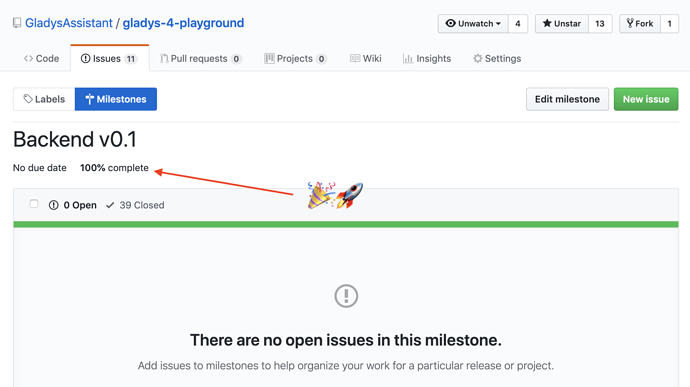690x387 pixels.
Task: View the stargazers count 13
Action: (x=600, y=24)
